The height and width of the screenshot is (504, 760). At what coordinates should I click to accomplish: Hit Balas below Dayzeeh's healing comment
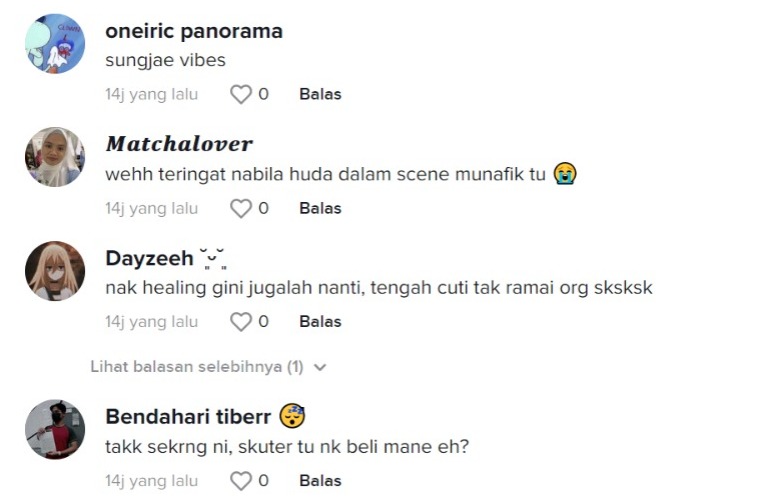pos(320,321)
